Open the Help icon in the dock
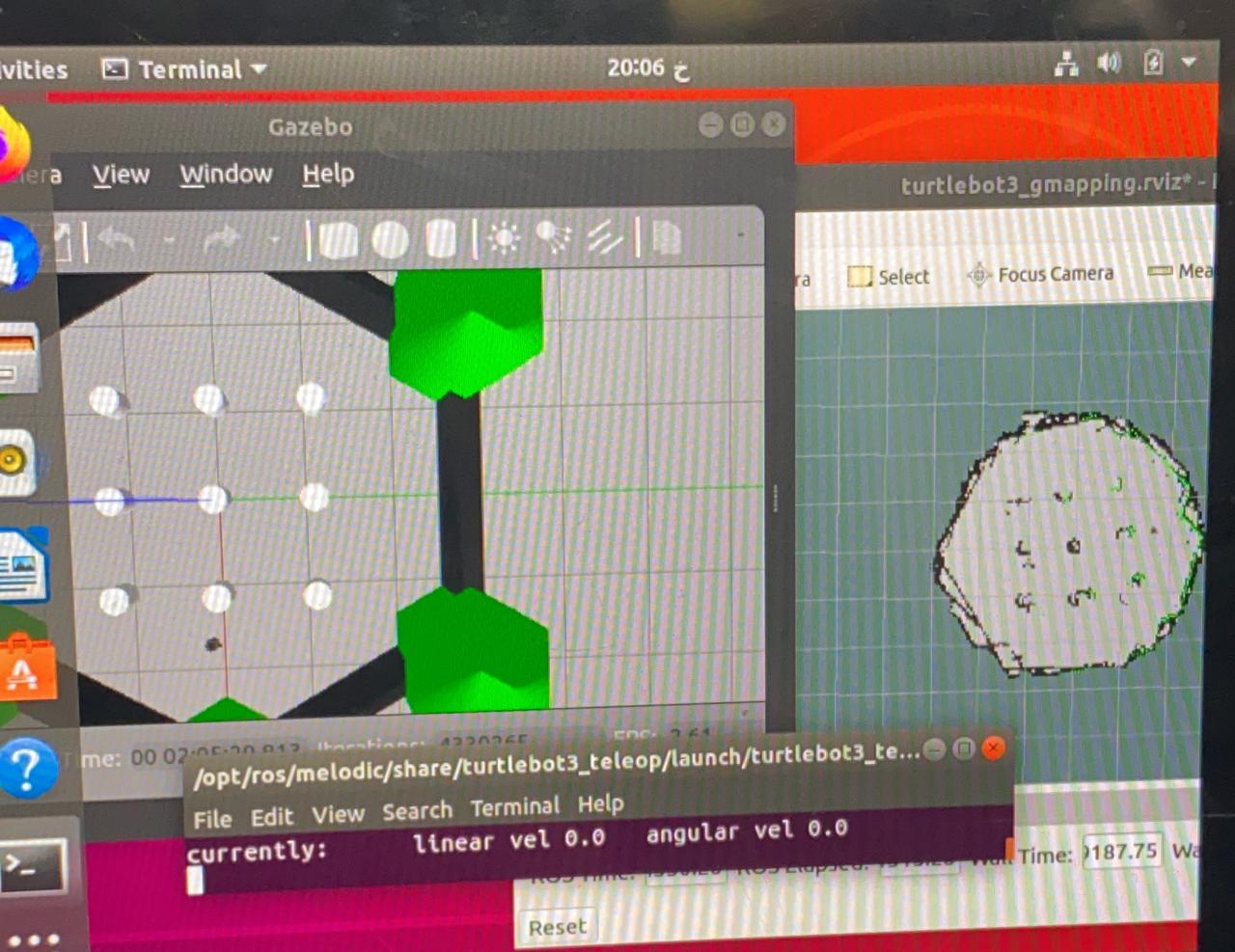Screen dimensions: 1235x952 pyautogui.click(x=27, y=768)
